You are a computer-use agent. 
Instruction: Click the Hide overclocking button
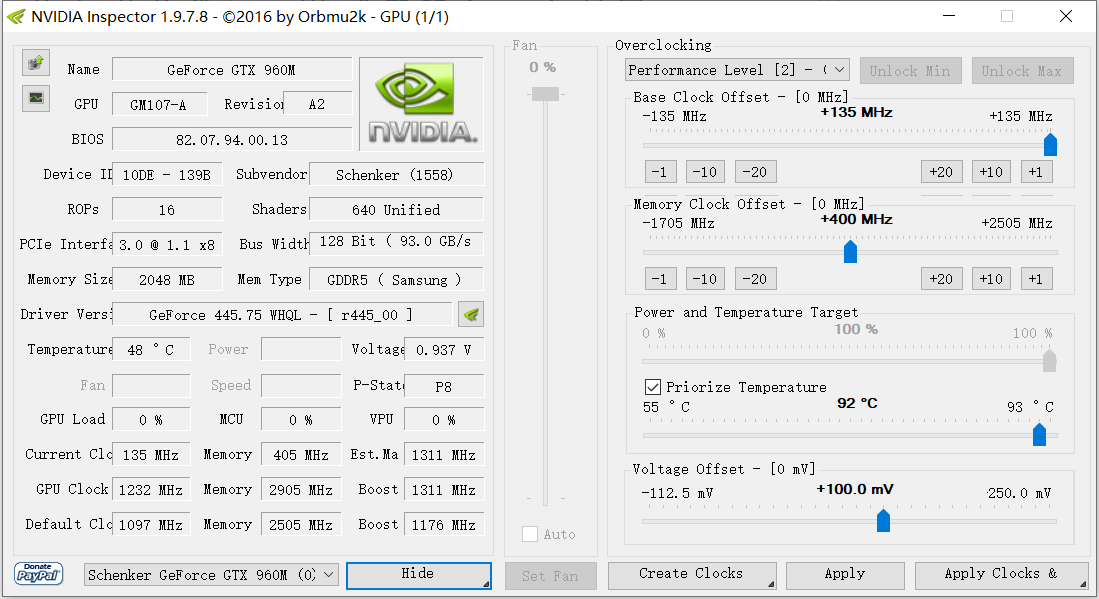point(418,575)
